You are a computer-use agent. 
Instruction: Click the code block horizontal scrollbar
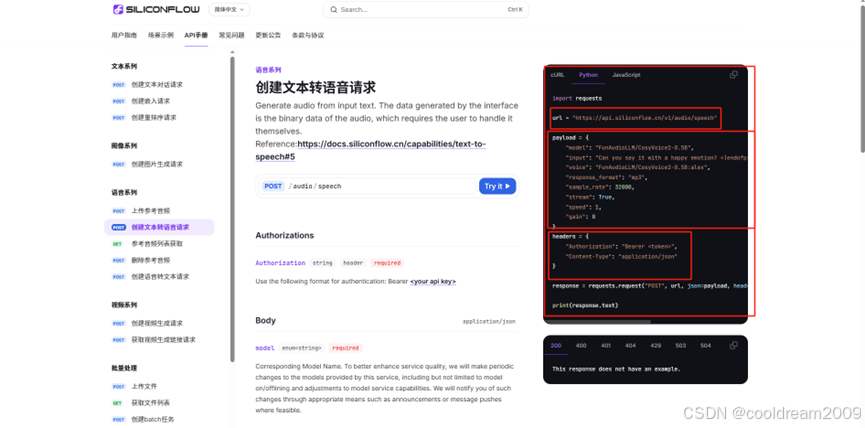[597, 321]
